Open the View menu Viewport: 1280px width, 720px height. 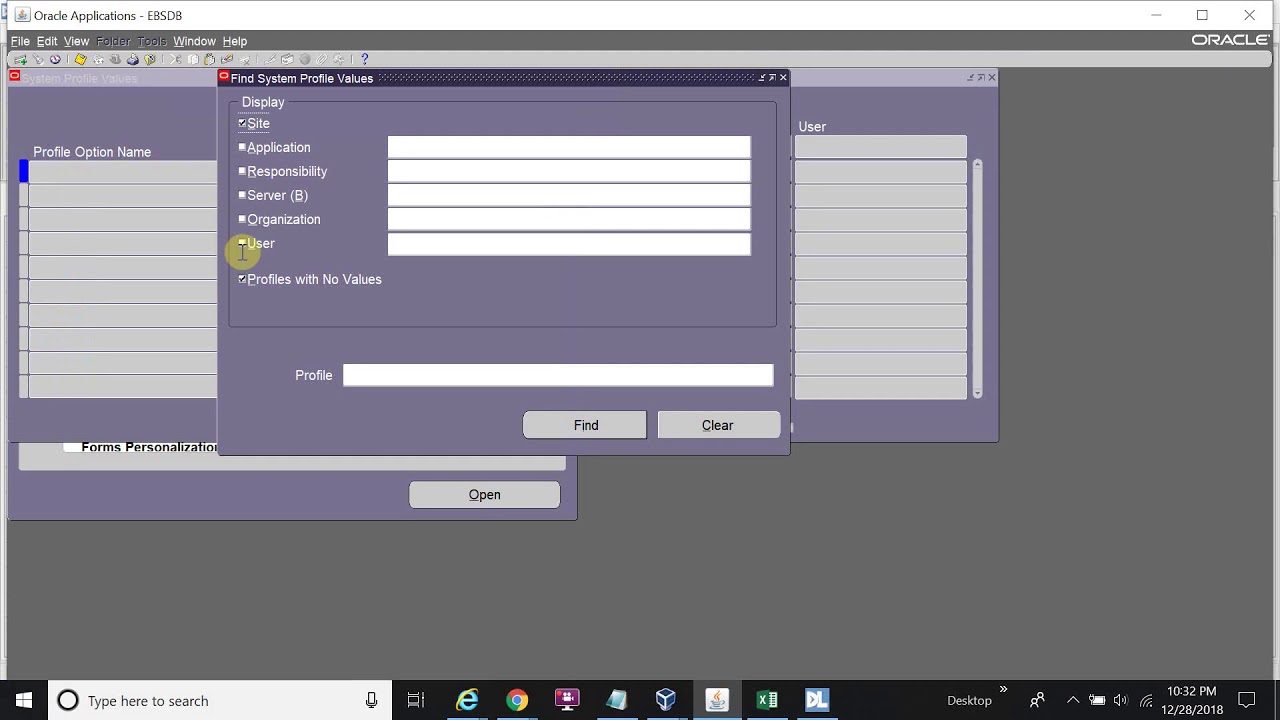point(76,41)
